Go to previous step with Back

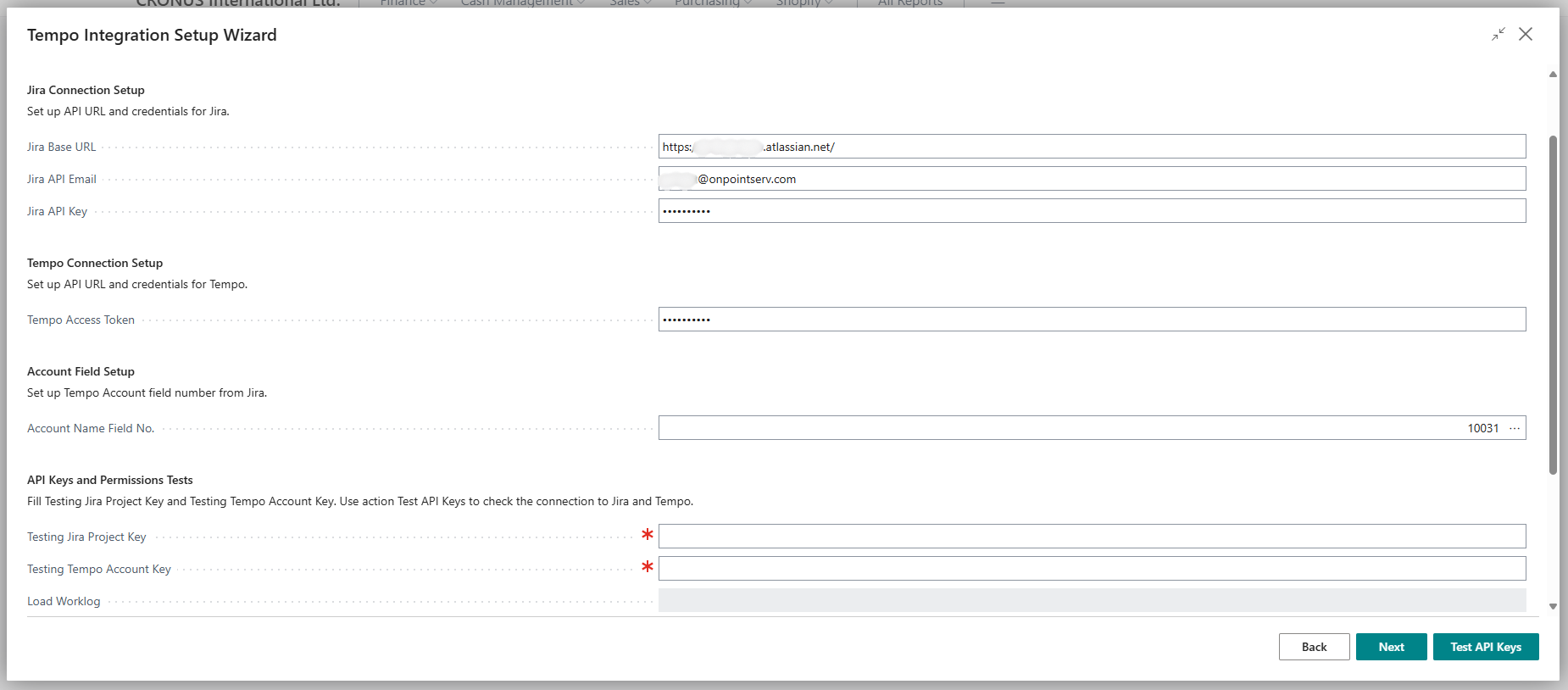[1314, 647]
